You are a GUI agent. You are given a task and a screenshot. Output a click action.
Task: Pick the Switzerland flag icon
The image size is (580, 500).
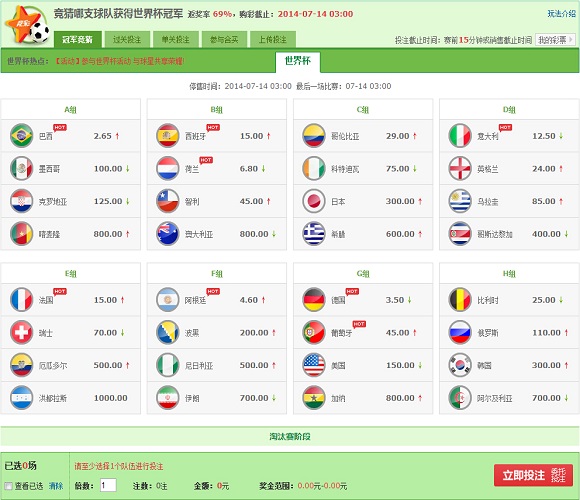21,332
